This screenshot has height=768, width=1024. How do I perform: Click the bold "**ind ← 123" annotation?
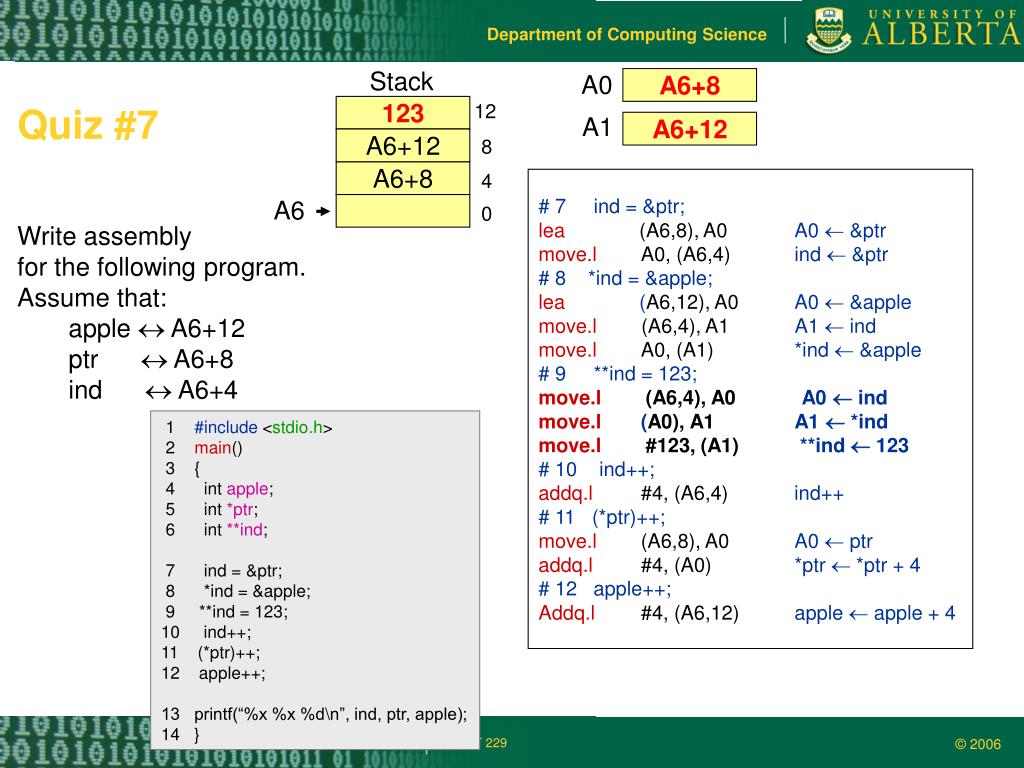coord(854,445)
